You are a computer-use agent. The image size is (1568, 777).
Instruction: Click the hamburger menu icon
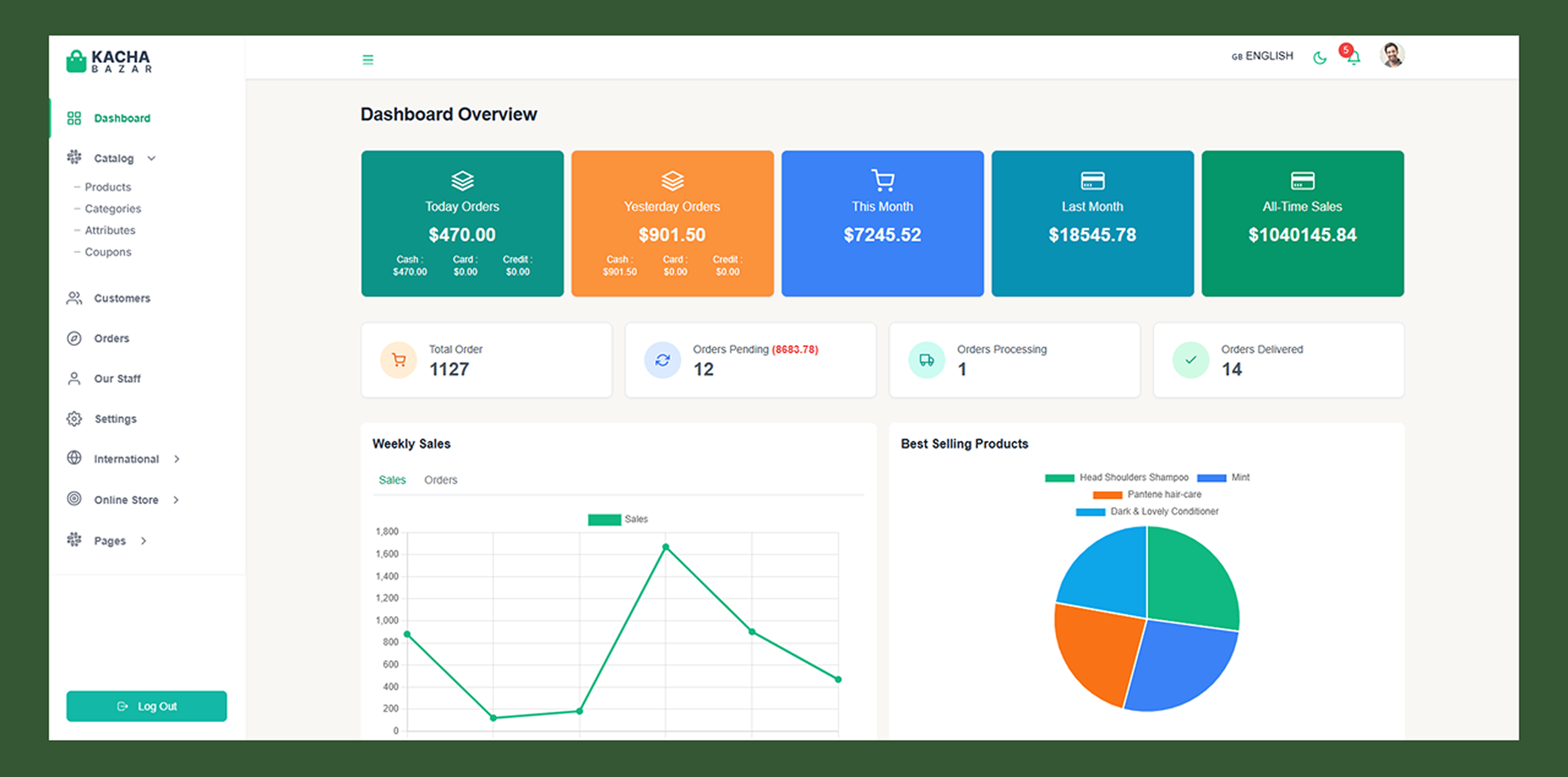click(367, 60)
